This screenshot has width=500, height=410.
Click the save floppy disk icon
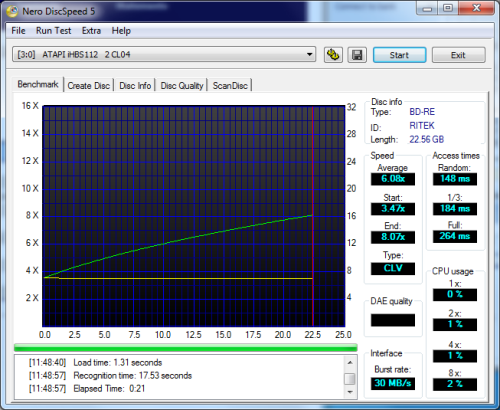pos(357,55)
